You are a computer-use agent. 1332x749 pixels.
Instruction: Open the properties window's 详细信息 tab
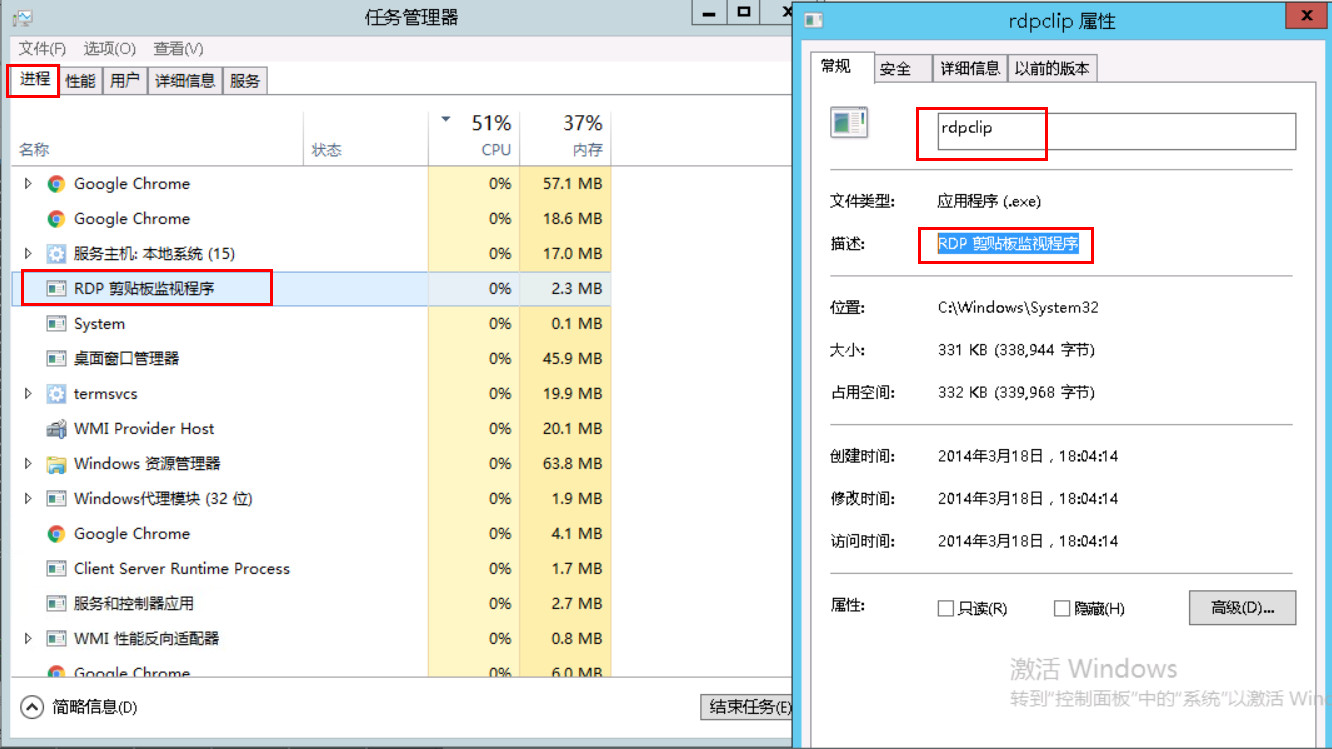(970, 69)
